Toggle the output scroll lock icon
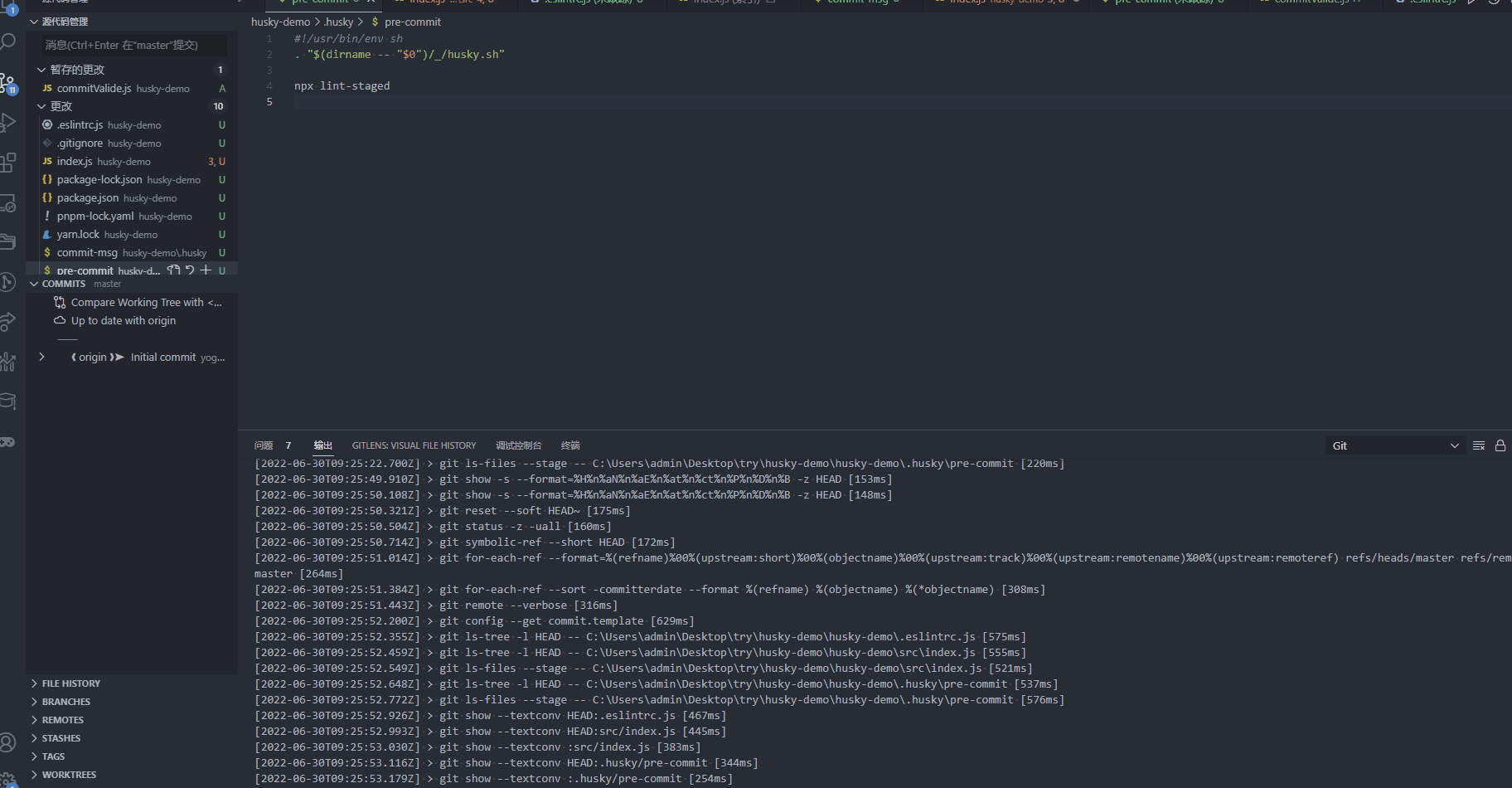1512x788 pixels. [x=1500, y=445]
